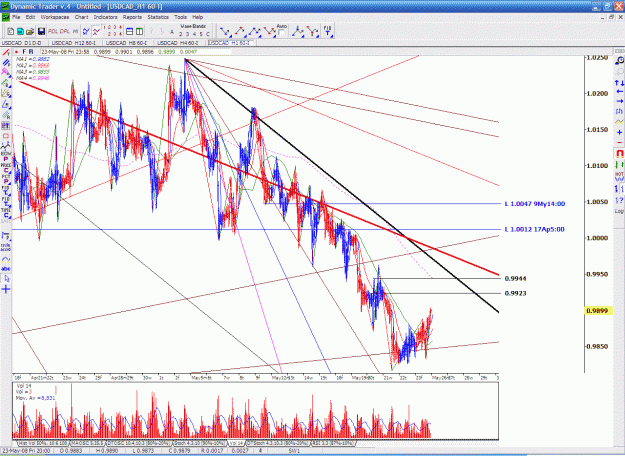Click the red minus icon in right sidebar

(x=619, y=142)
